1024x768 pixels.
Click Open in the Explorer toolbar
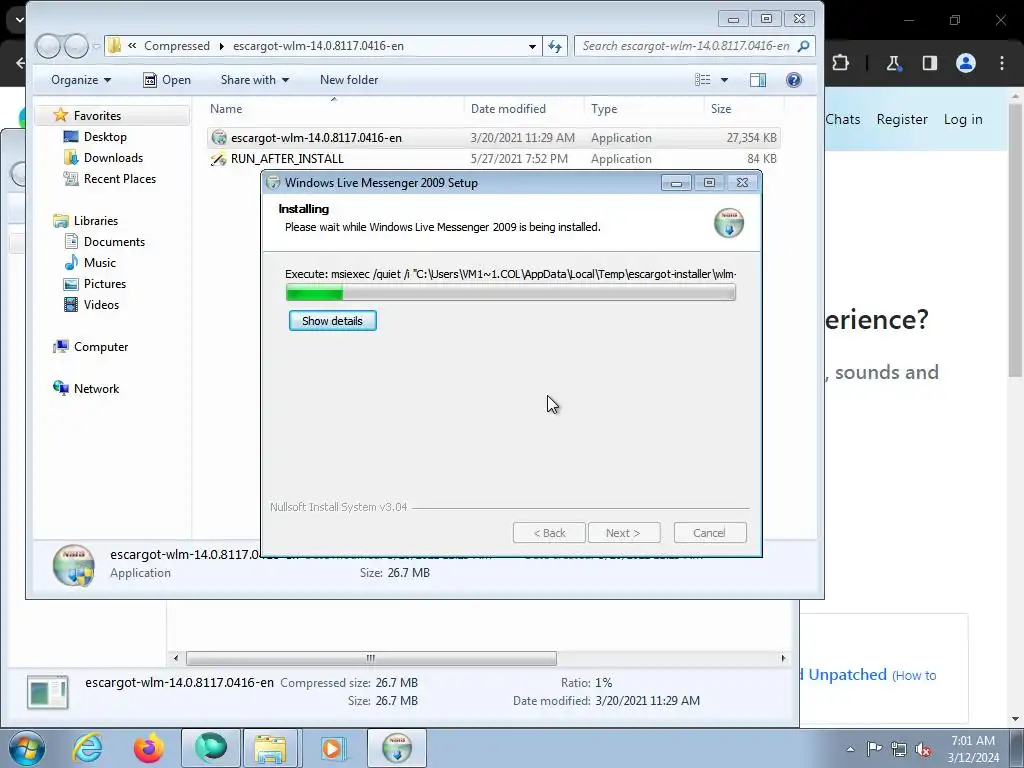(167, 80)
